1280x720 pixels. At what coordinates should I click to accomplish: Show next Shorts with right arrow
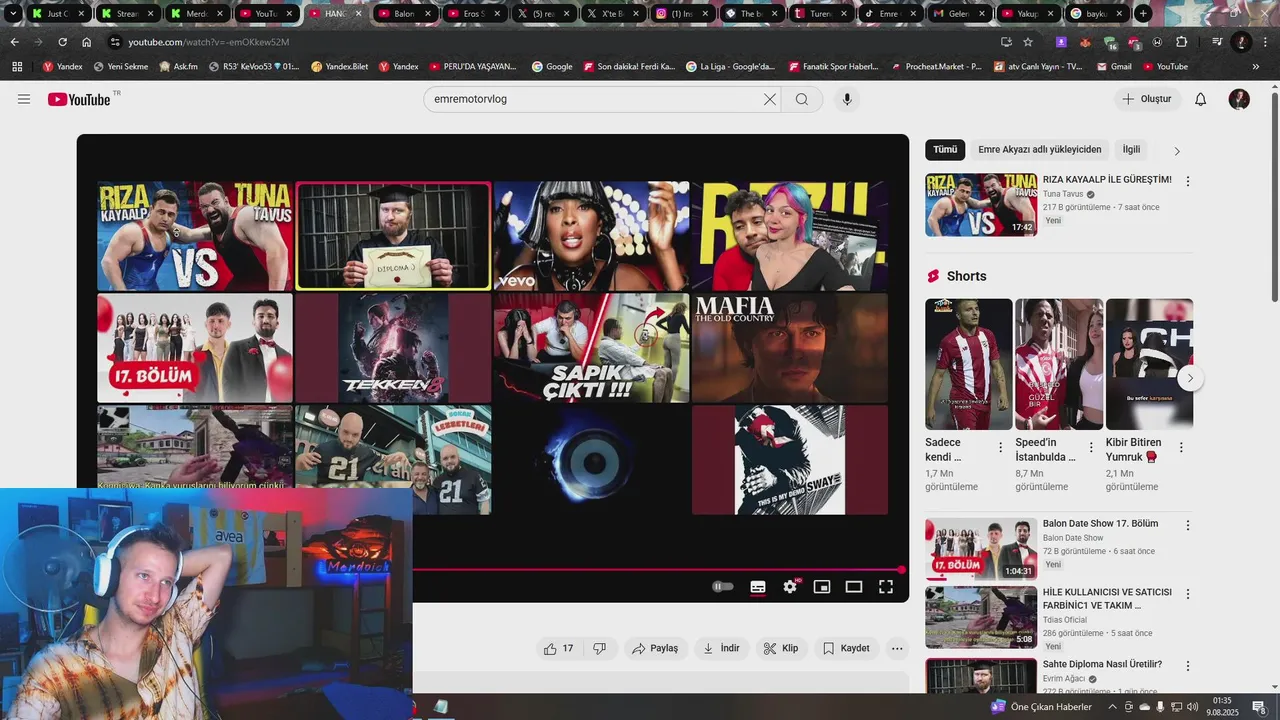point(1190,378)
